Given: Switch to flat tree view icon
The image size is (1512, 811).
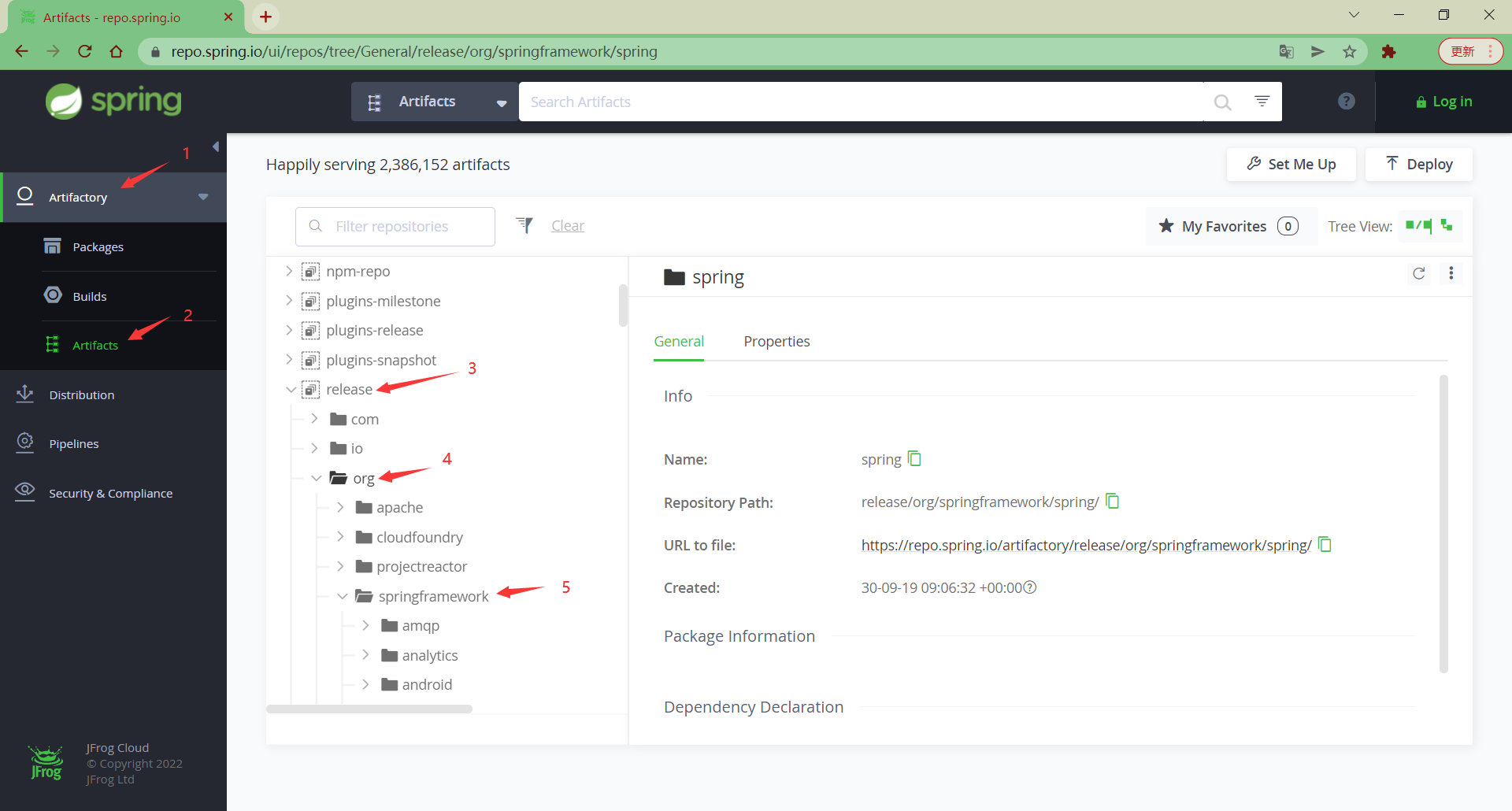Looking at the screenshot, I should (x=1418, y=225).
